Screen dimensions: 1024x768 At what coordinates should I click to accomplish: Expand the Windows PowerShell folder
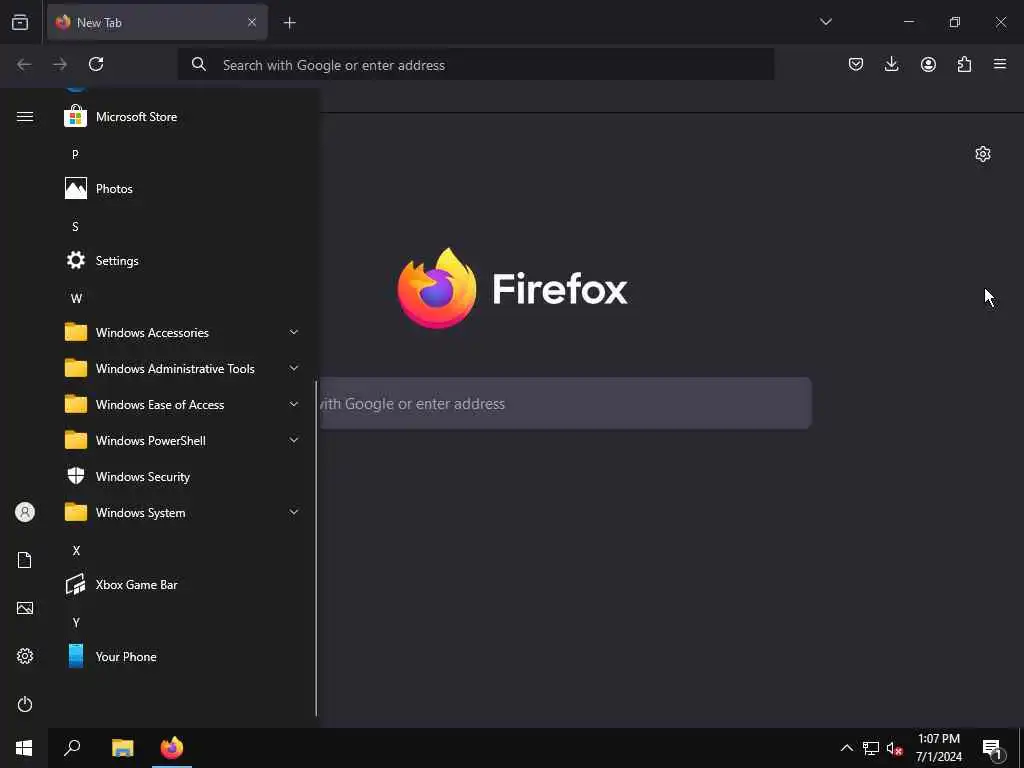coord(182,440)
